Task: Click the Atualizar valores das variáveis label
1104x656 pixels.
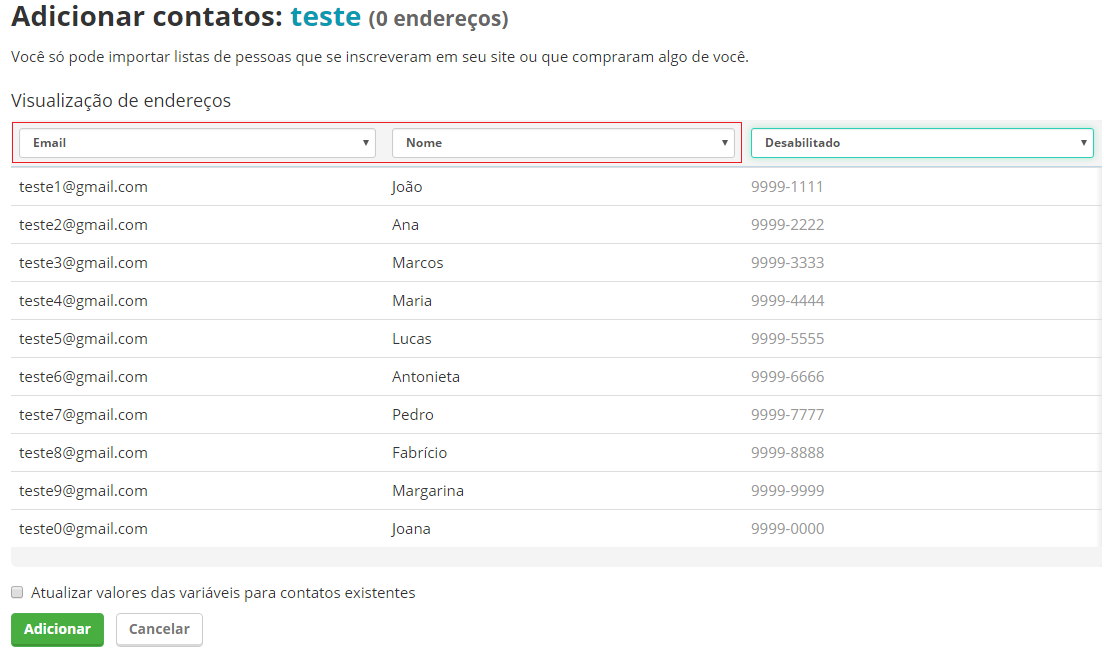Action: click(223, 593)
